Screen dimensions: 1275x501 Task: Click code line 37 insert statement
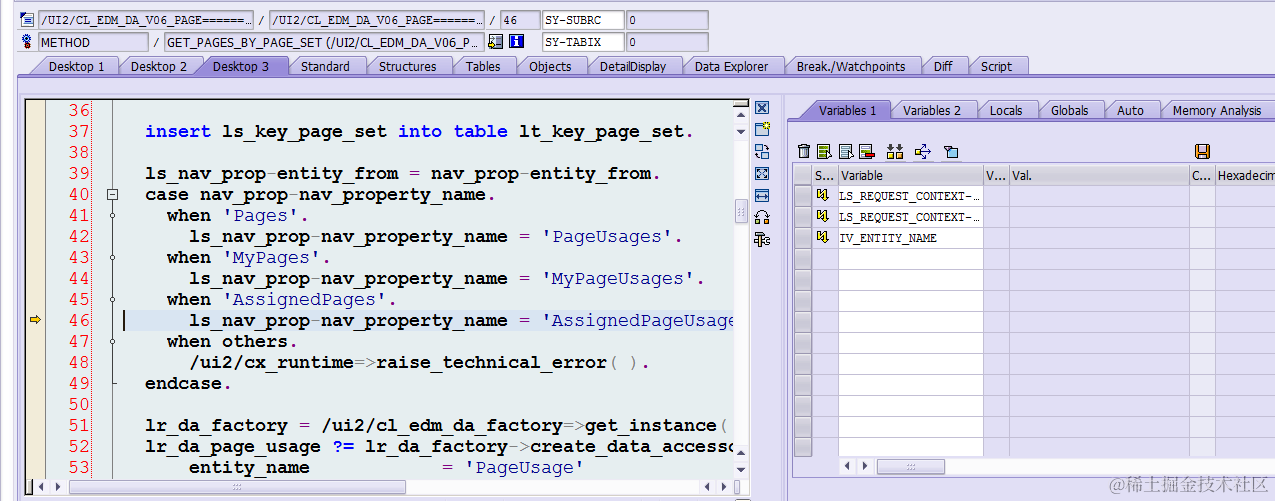click(419, 131)
